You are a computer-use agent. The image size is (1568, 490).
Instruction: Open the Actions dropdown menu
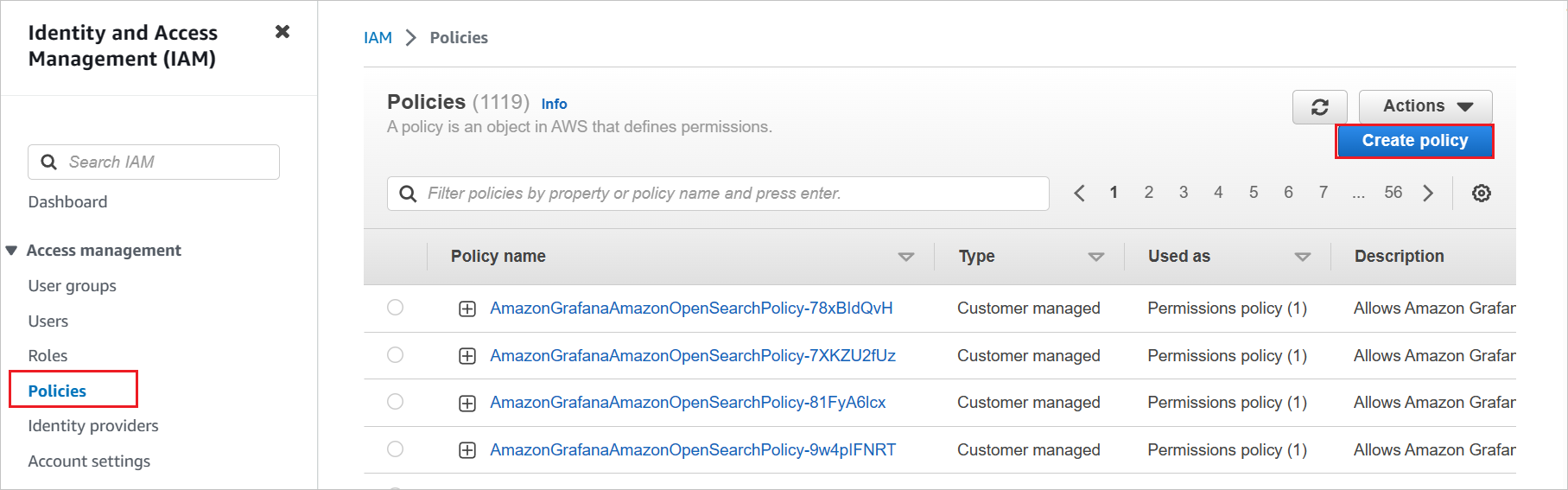tap(1425, 106)
